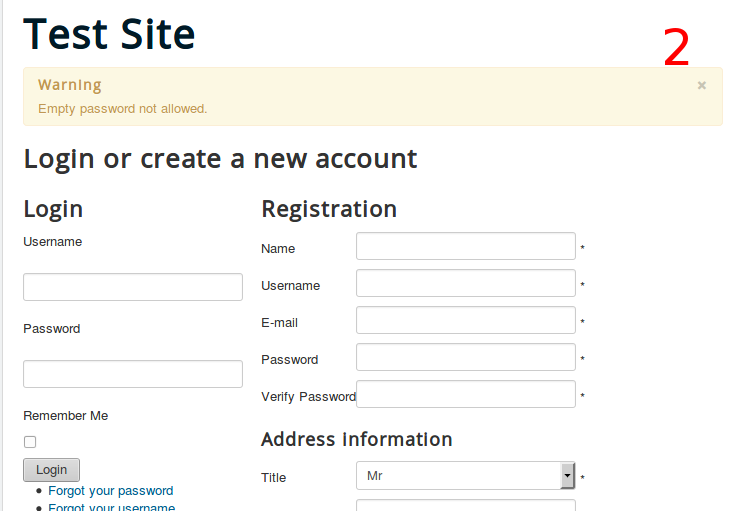Click the Verify Password label

click(x=308, y=397)
